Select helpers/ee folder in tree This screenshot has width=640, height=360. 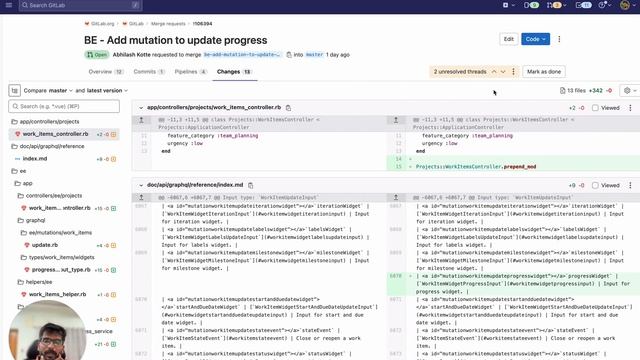coord(64,282)
